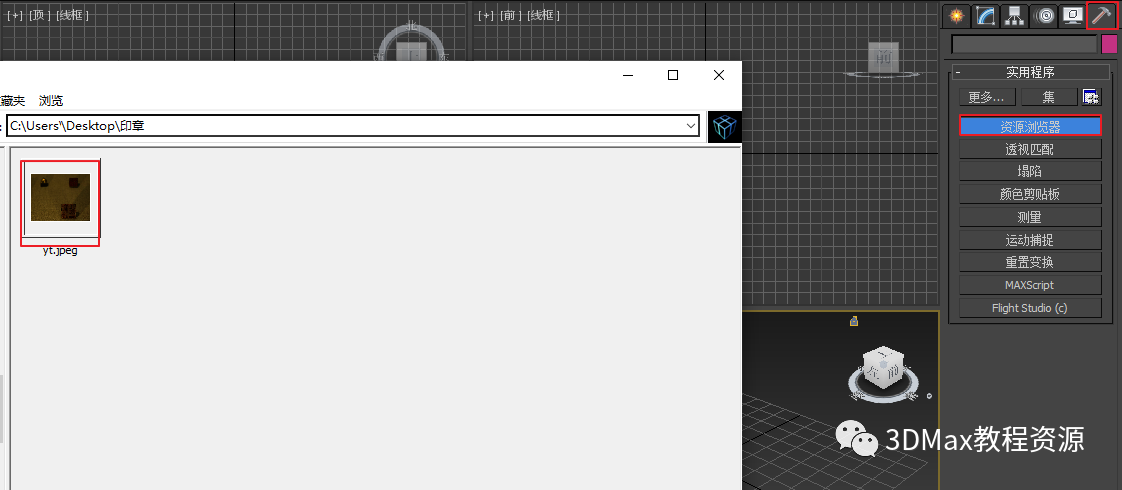The image size is (1122, 490).
Task: Open the Modify tab in the command panel
Action: tap(985, 15)
